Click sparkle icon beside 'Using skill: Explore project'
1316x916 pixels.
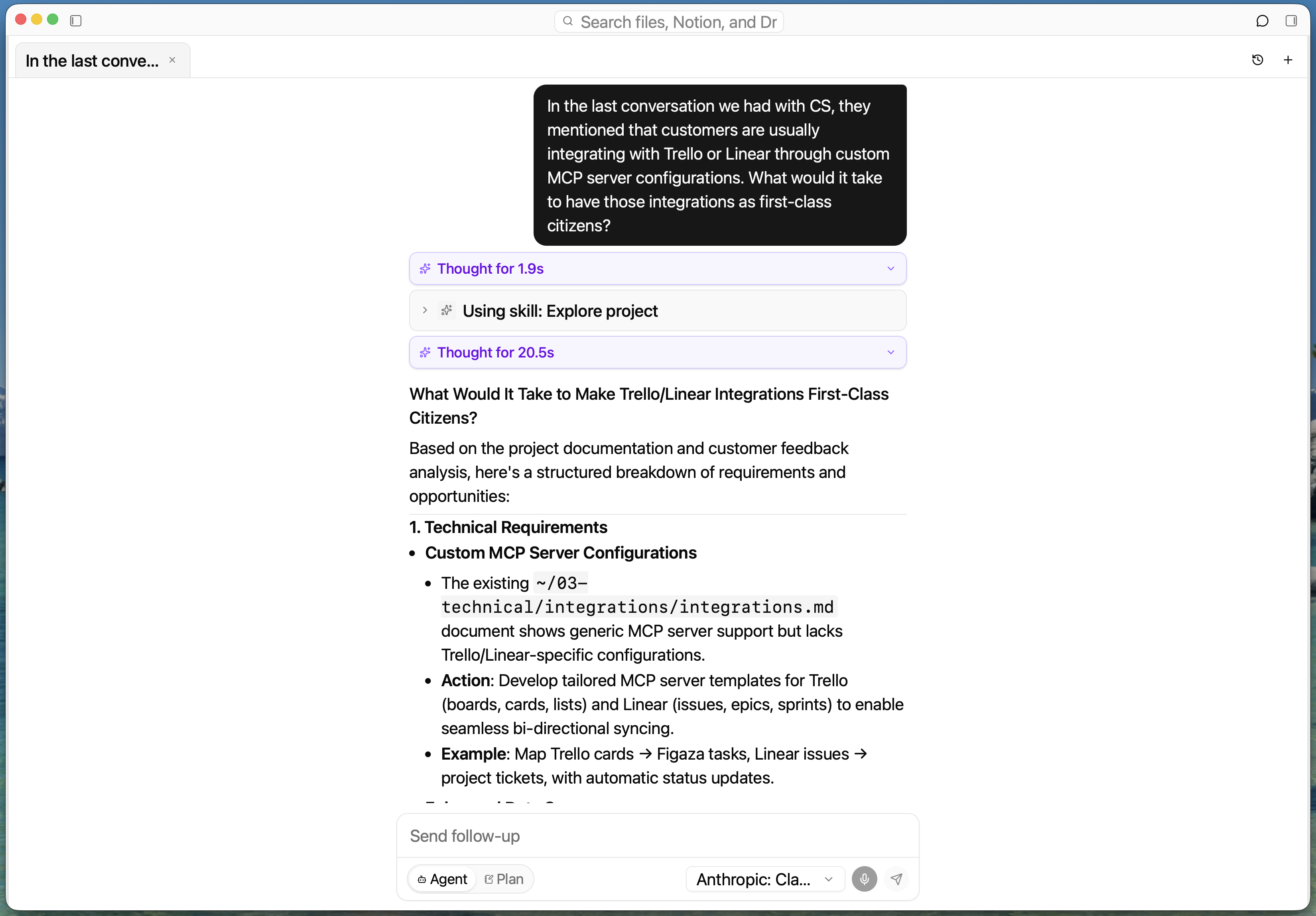(447, 310)
